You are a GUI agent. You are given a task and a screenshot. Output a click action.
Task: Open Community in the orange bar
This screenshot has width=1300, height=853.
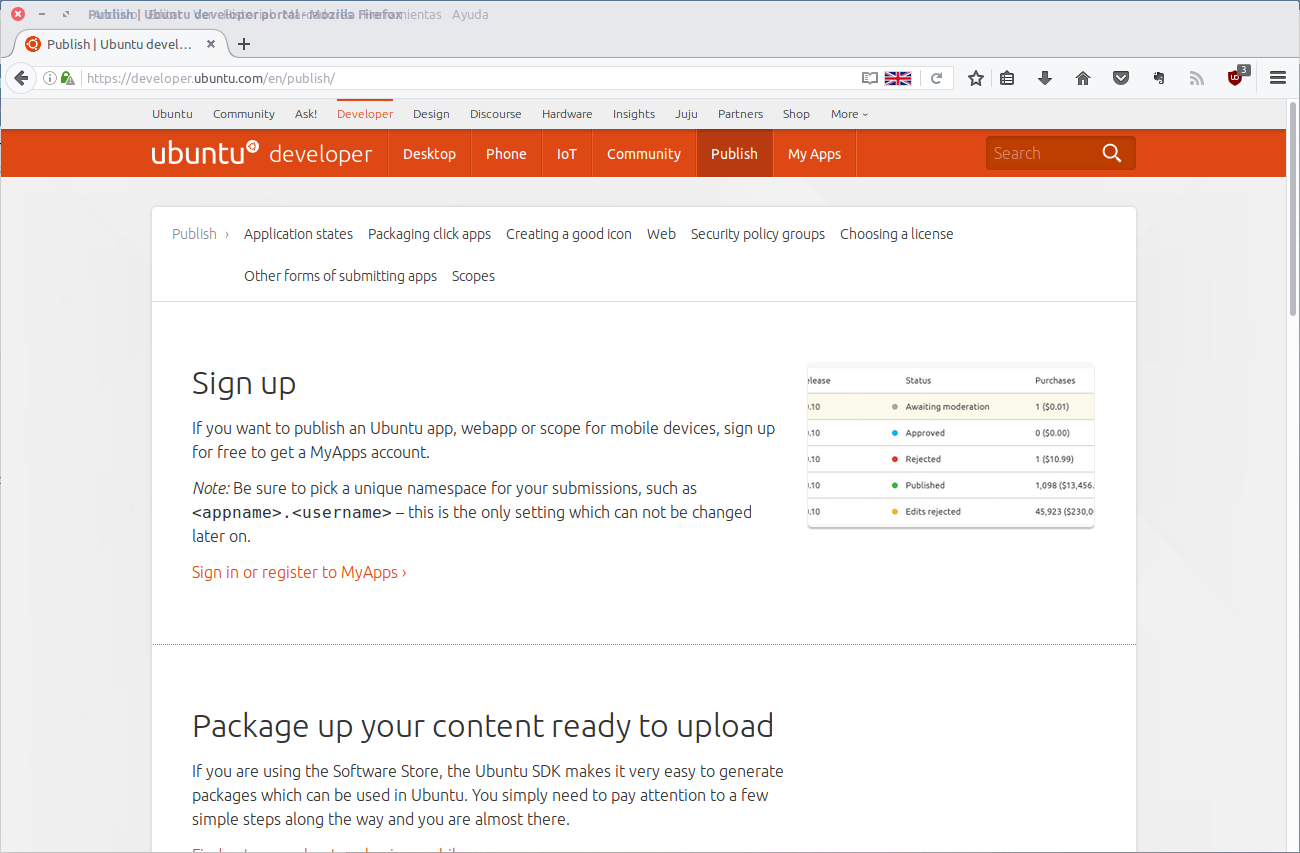click(644, 153)
